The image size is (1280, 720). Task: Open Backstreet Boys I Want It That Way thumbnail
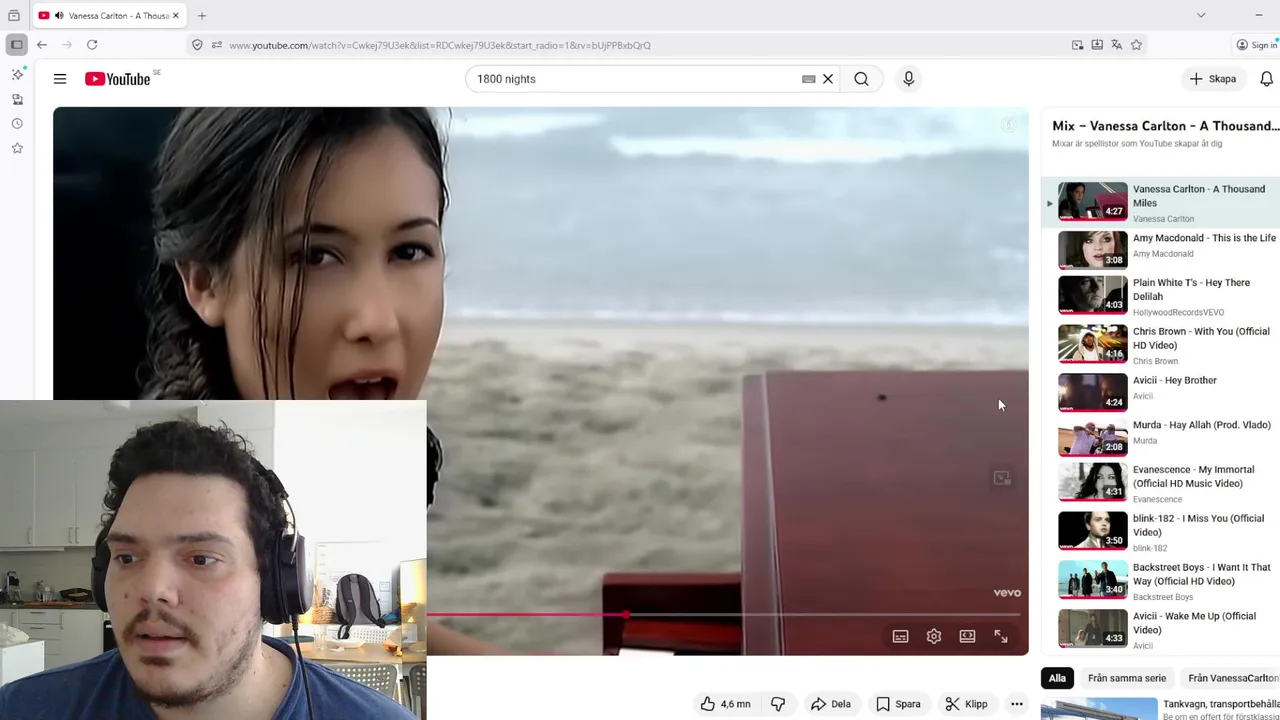coord(1093,579)
